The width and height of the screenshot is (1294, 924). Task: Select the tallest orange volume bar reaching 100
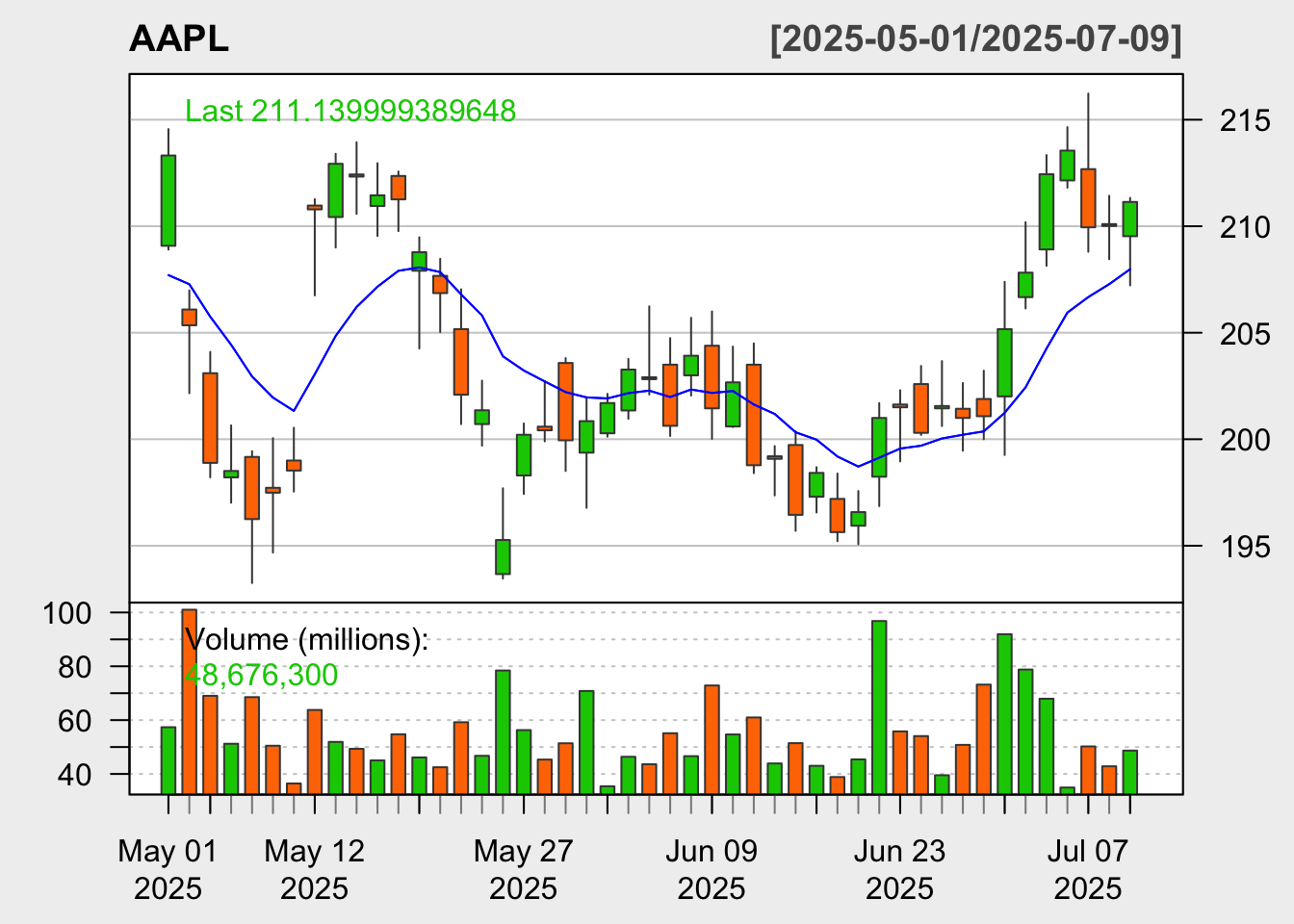pos(190,702)
